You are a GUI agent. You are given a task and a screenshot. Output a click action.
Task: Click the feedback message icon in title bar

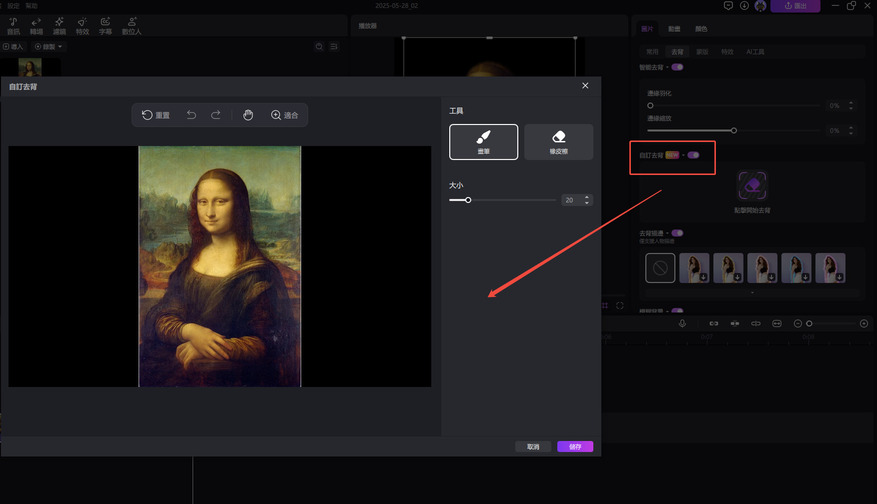click(x=728, y=6)
